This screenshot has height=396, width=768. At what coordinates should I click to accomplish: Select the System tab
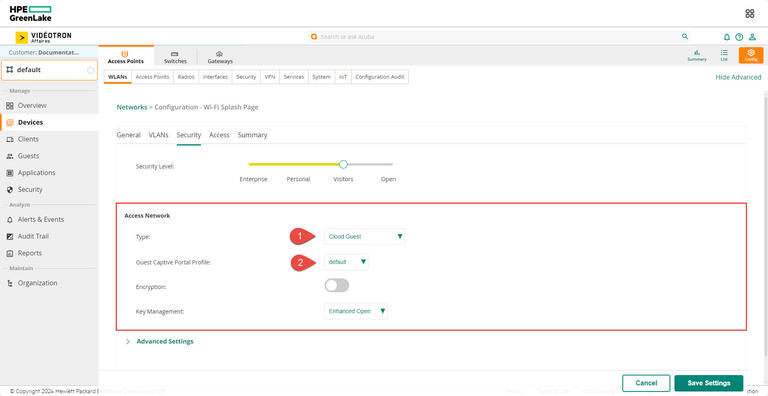[x=321, y=77]
